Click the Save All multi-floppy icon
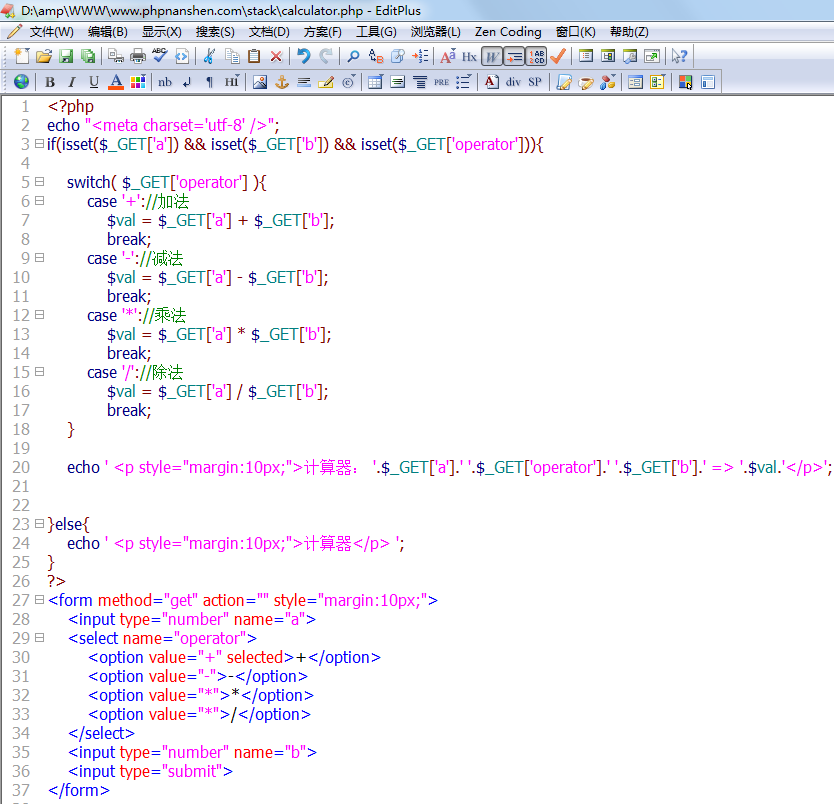Screen dimensions: 834x804 click(88, 56)
